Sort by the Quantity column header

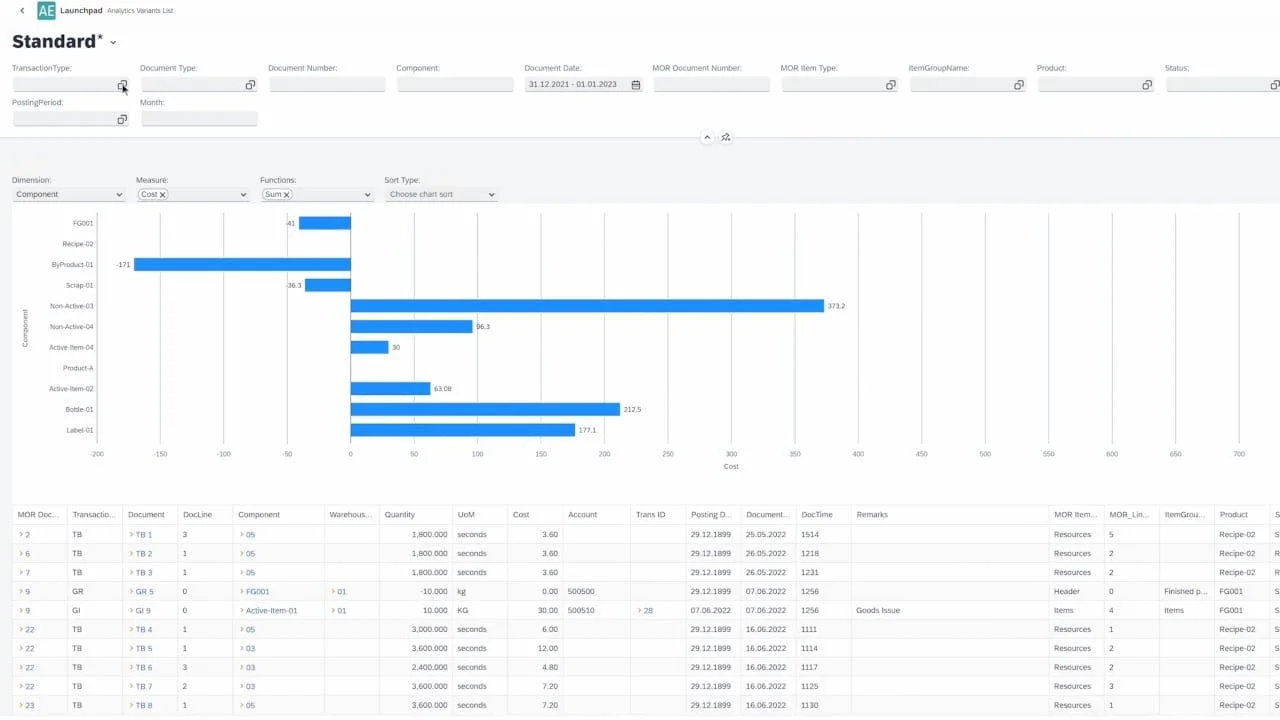click(416, 515)
